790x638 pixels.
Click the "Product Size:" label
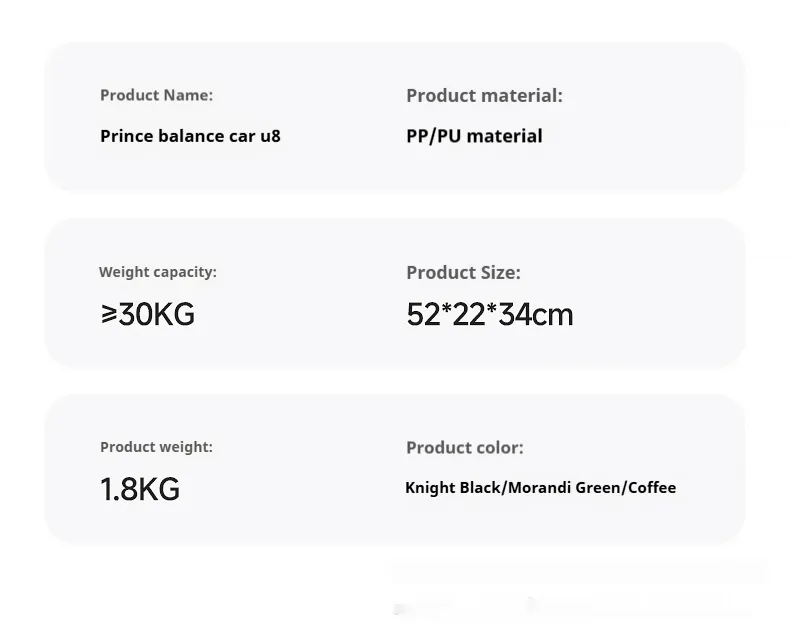coord(463,272)
